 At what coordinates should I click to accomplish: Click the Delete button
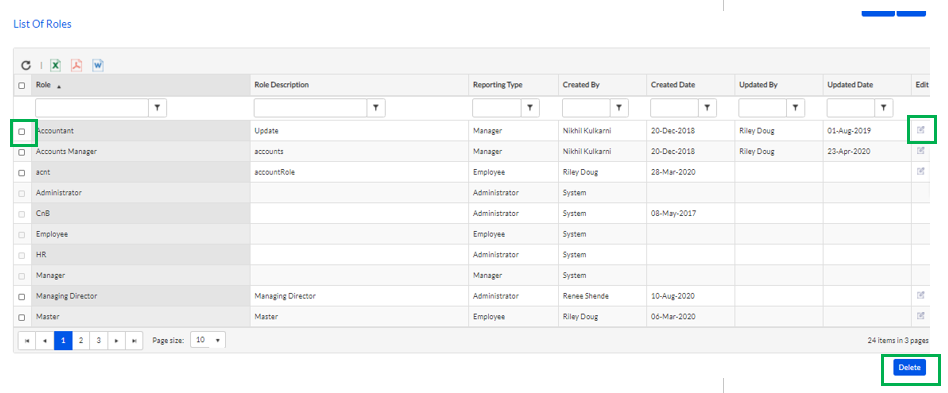click(x=909, y=368)
